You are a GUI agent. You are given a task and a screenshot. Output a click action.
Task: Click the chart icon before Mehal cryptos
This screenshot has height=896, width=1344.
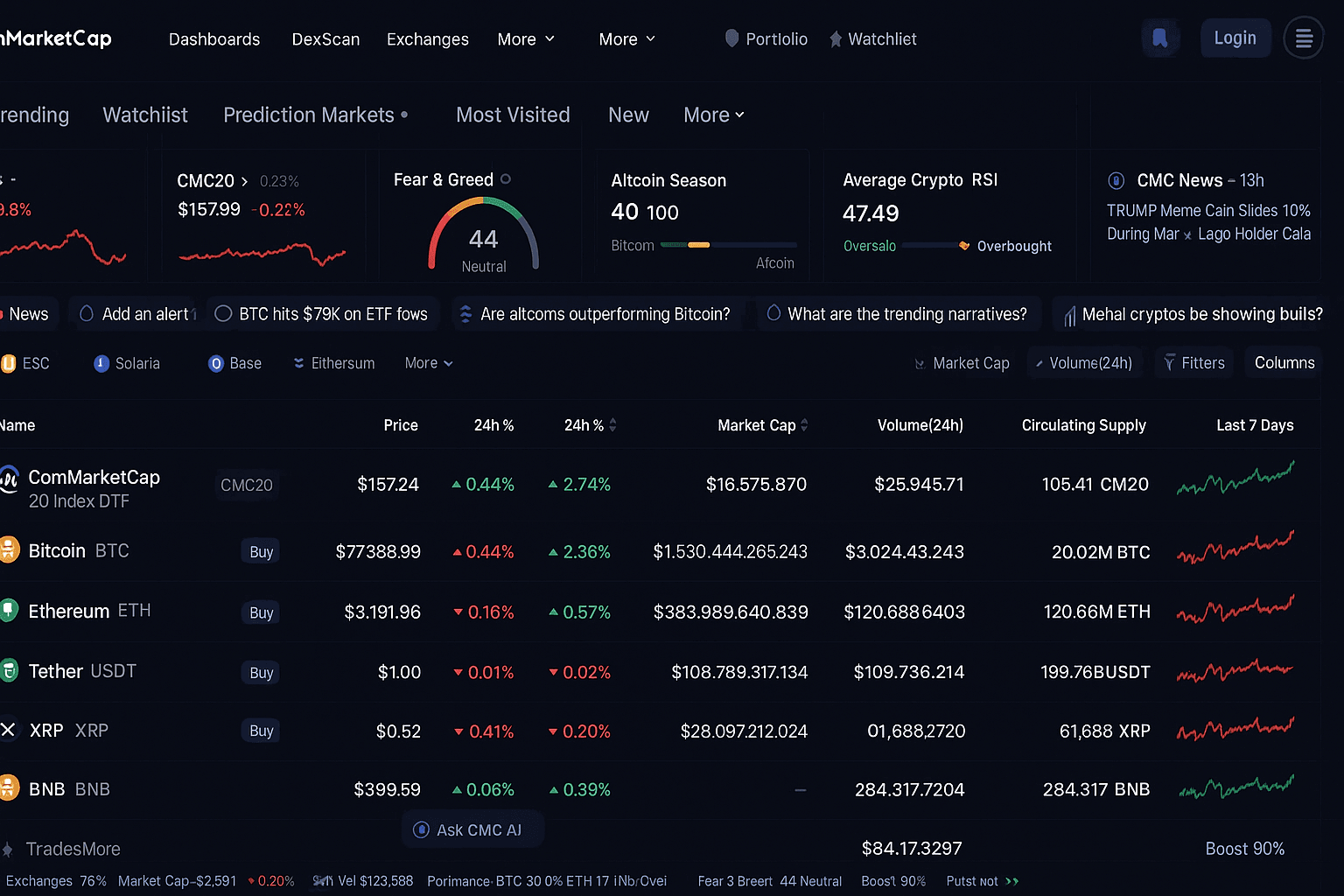coord(1069,315)
